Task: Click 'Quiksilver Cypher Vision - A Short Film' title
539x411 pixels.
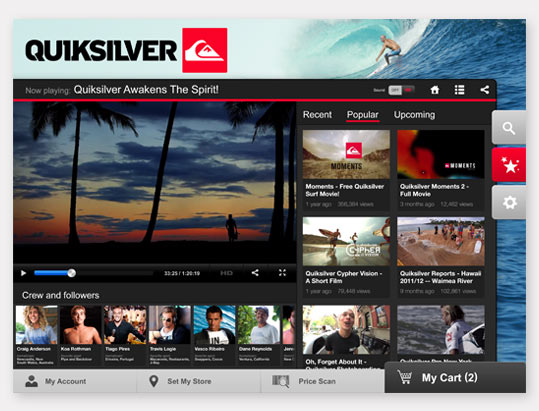Action: coord(344,277)
